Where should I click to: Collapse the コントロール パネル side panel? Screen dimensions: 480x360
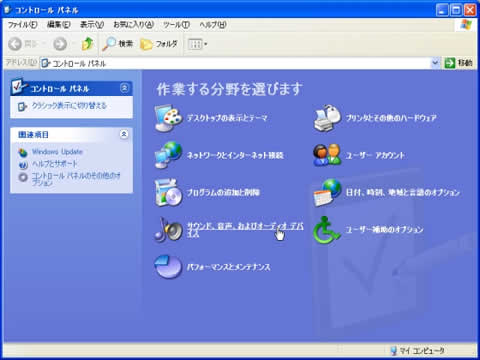[124, 88]
